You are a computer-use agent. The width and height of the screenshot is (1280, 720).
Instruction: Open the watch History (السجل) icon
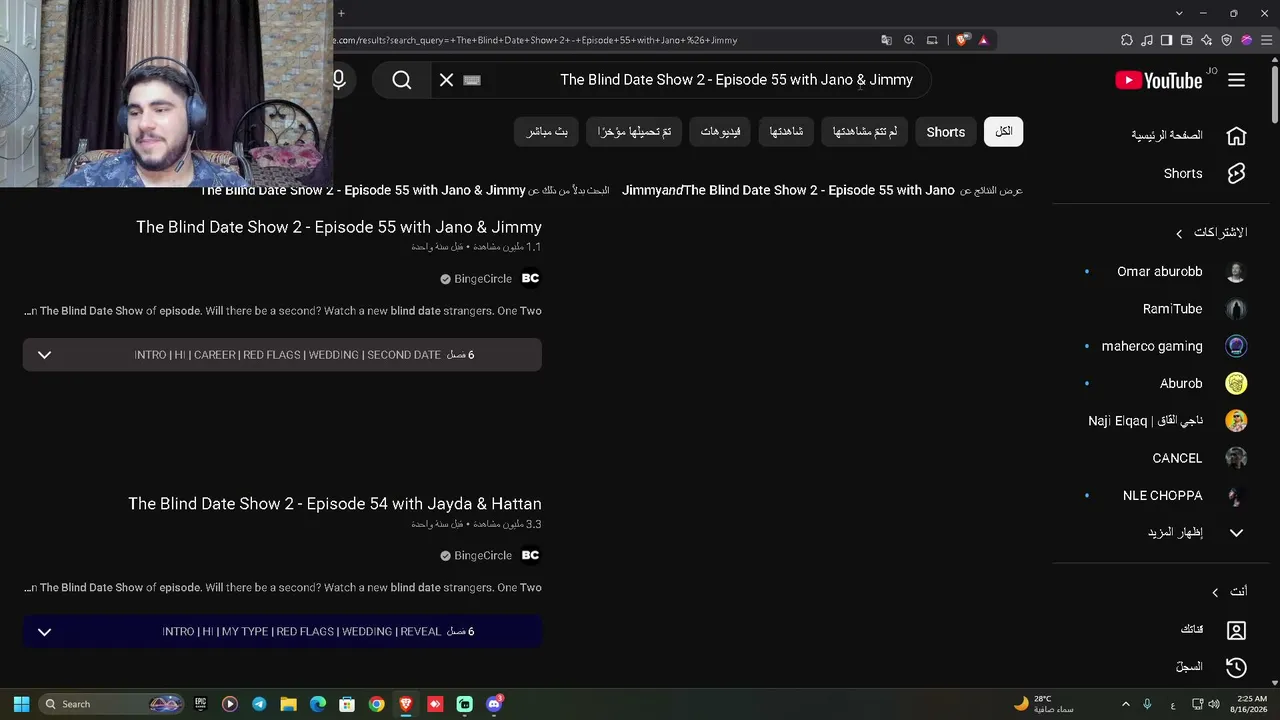[1237, 667]
